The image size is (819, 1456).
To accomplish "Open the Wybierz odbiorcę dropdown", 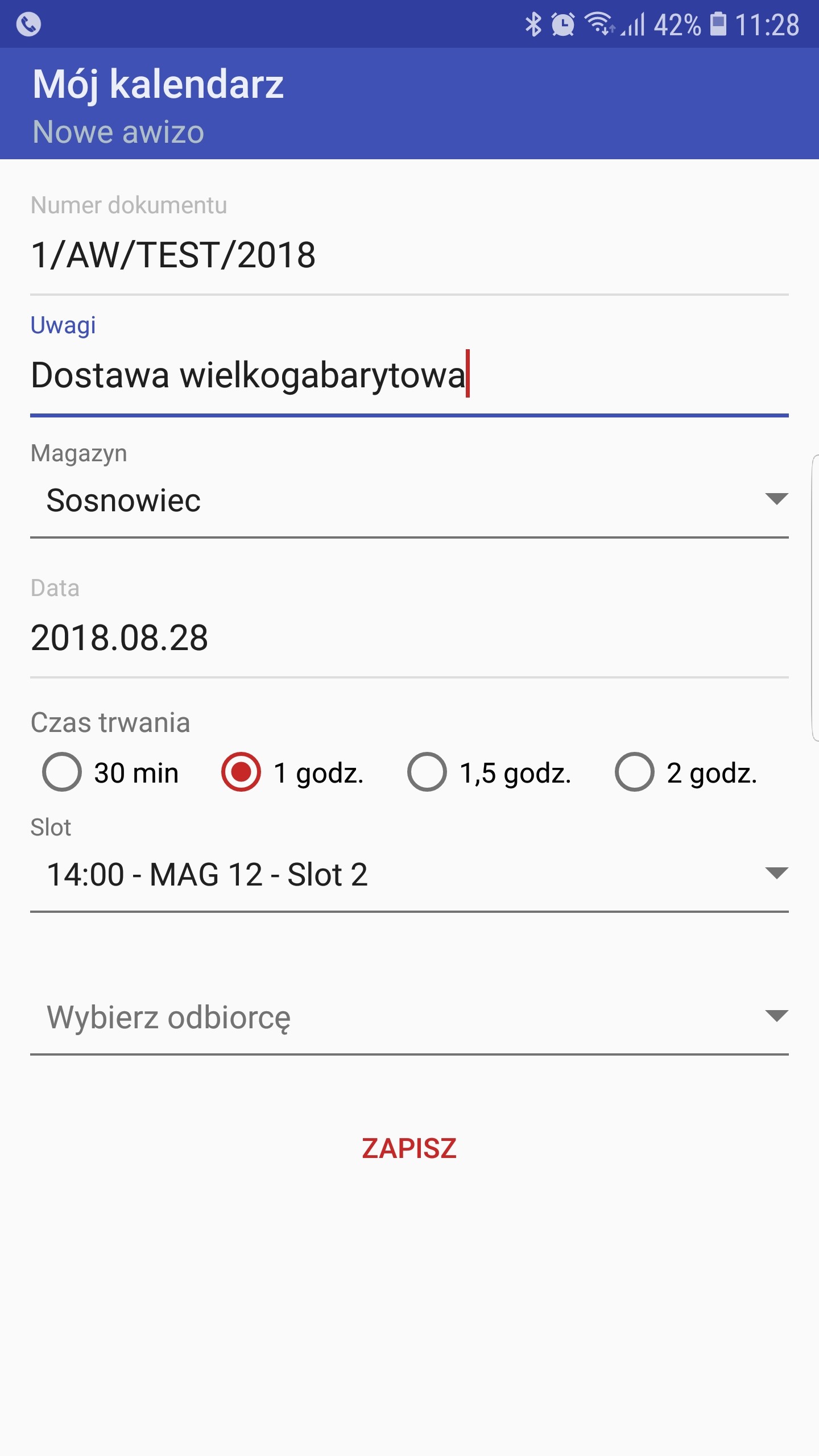I will tap(409, 1017).
